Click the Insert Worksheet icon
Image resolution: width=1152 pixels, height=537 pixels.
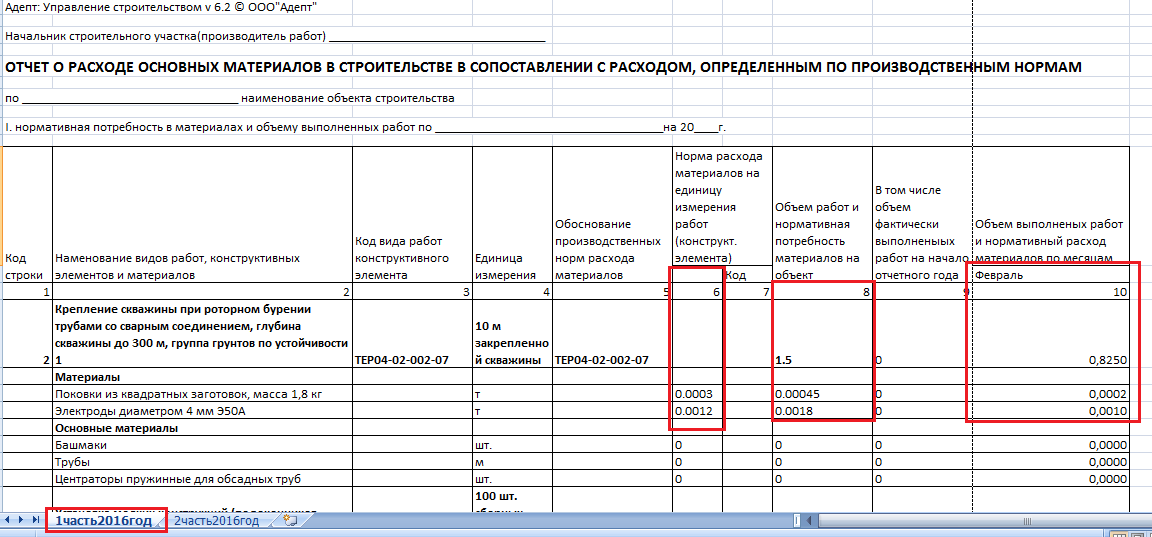(x=290, y=521)
